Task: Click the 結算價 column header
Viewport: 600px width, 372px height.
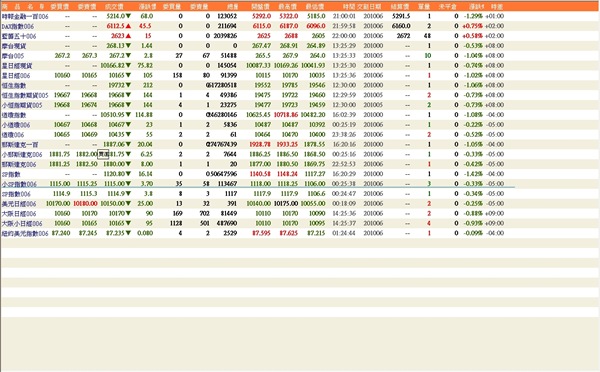Action: point(400,7)
